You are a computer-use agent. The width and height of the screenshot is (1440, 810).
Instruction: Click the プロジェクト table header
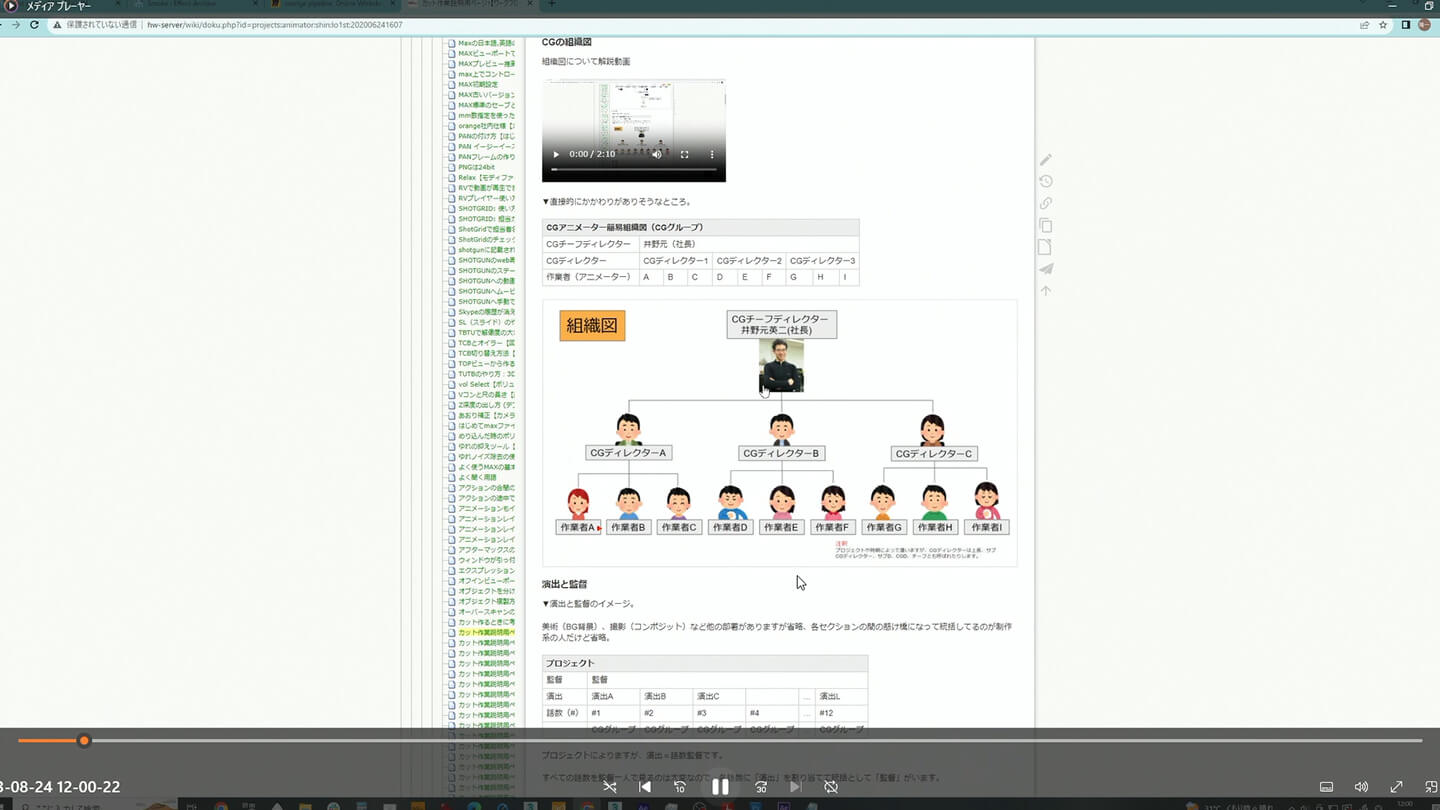705,663
